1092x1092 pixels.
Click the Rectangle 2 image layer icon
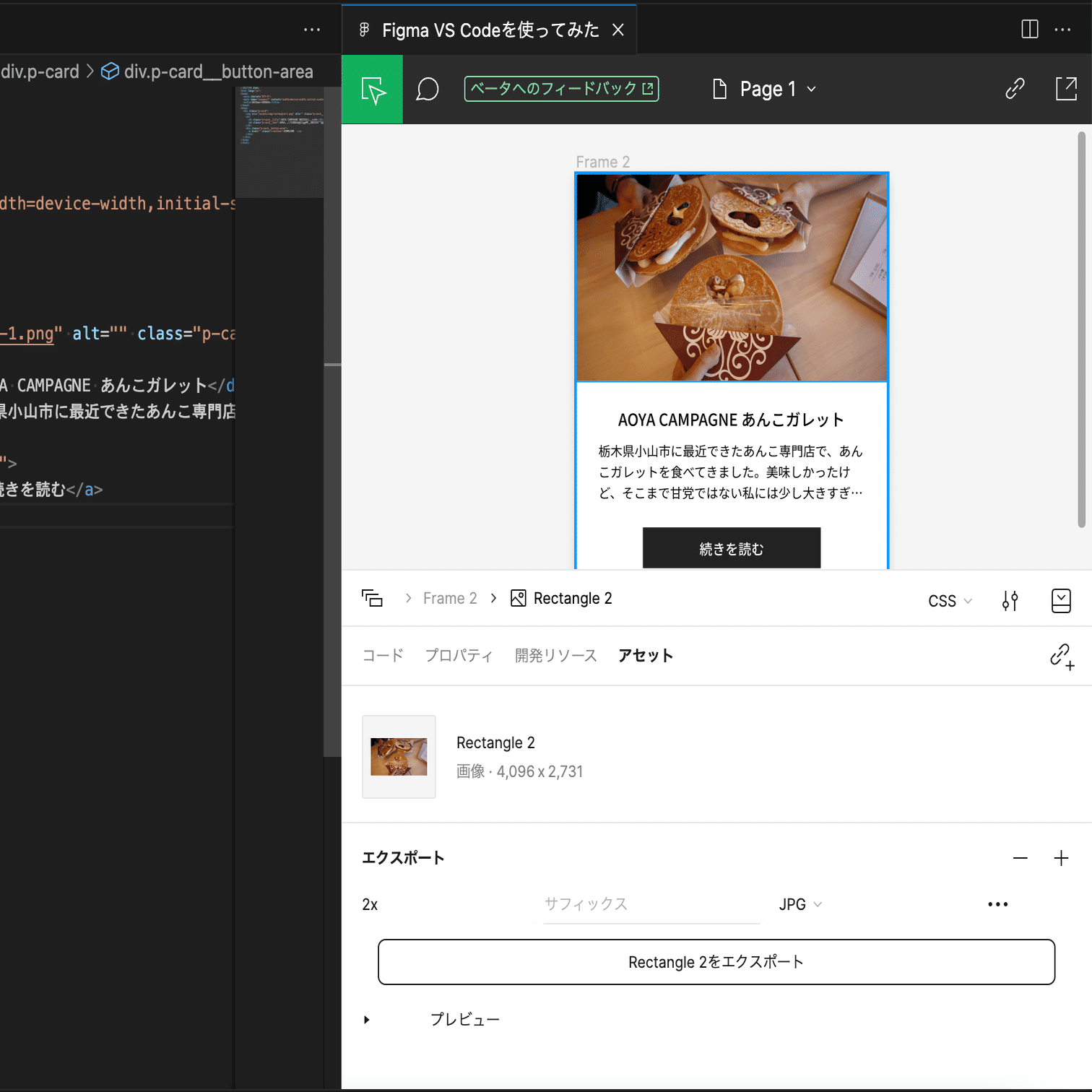[x=518, y=599]
